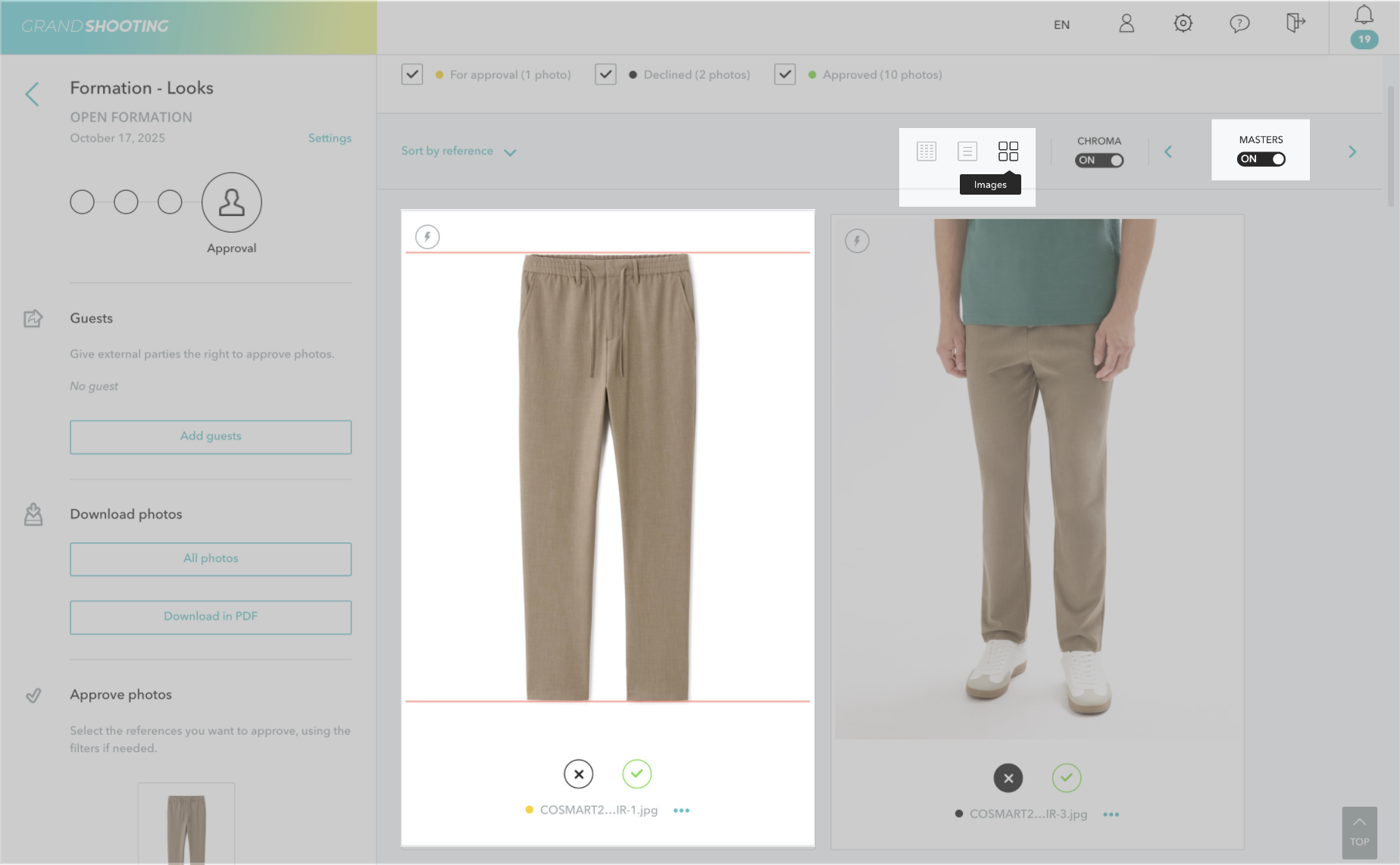Click the For approval (1 photo) label
Viewport: 1400px width, 865px height.
coord(511,75)
